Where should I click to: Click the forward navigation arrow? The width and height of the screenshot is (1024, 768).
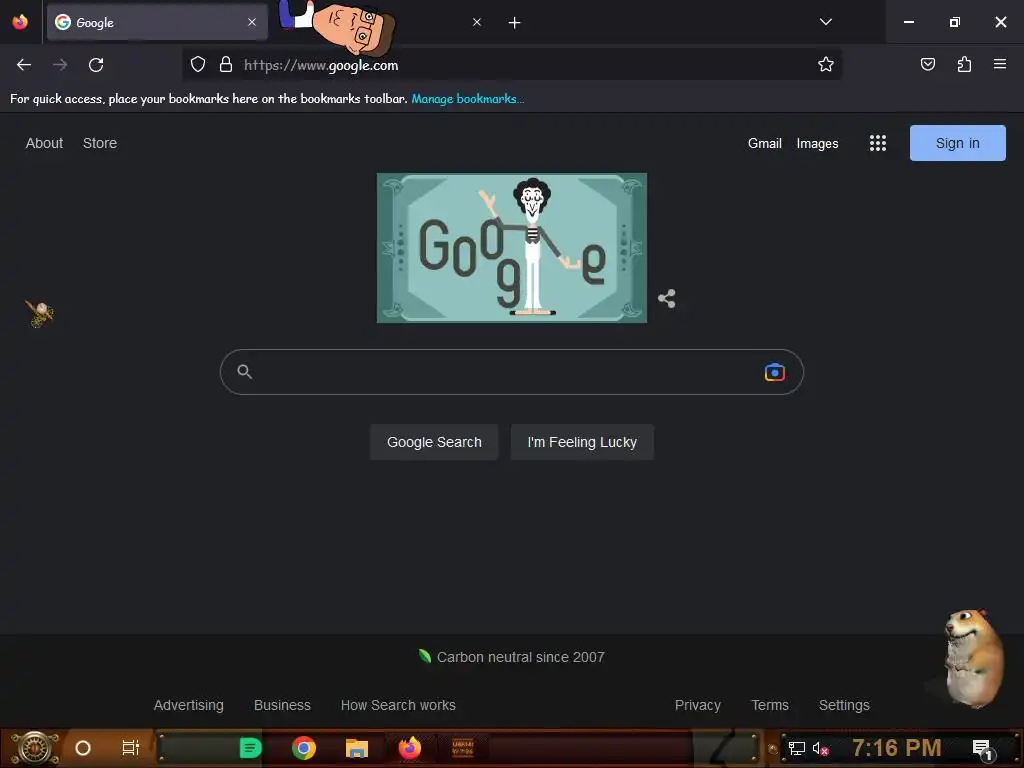60,65
